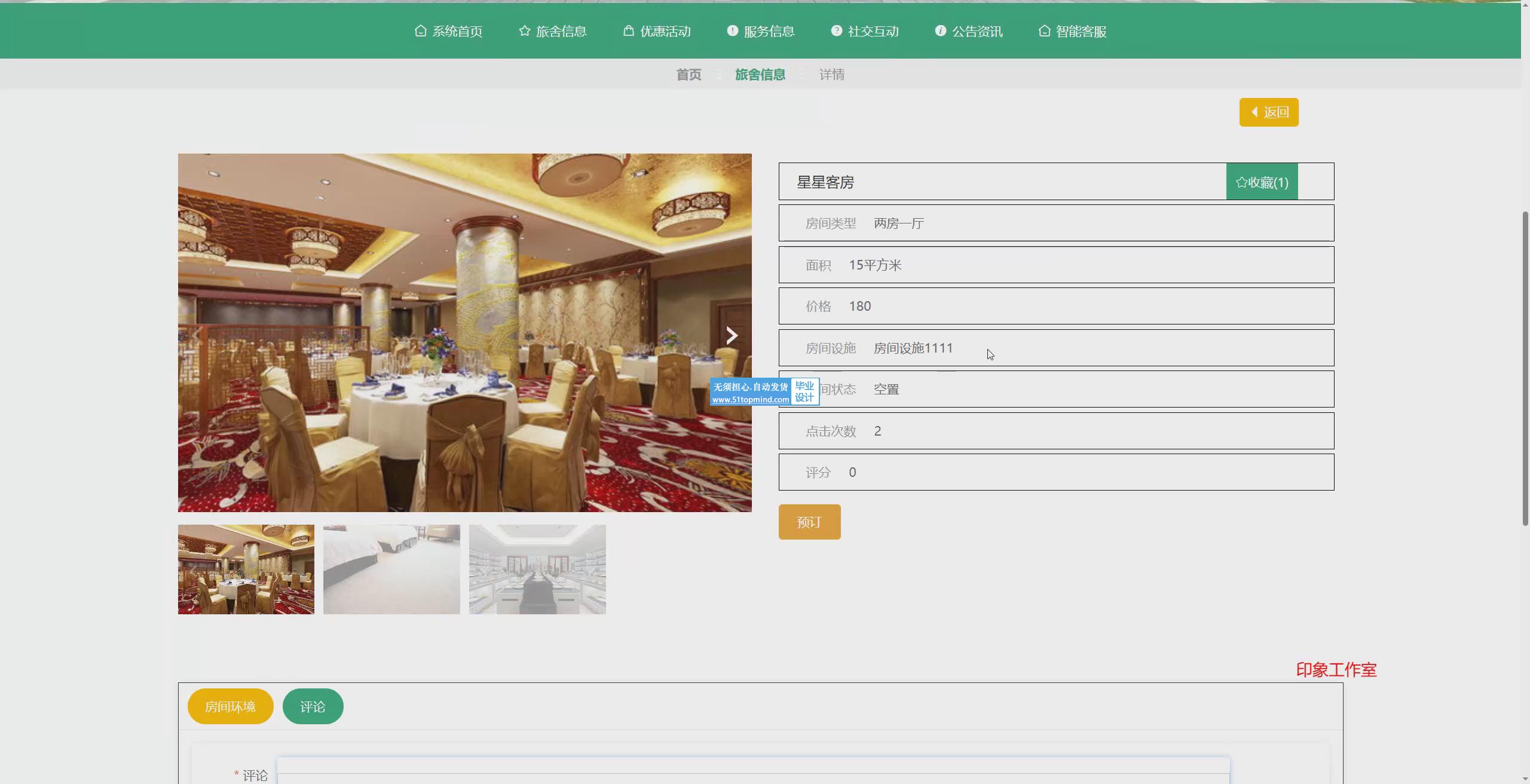Viewport: 1530px width, 784px height.
Task: Click the star icon beside 旅舍信息
Action: (x=524, y=30)
